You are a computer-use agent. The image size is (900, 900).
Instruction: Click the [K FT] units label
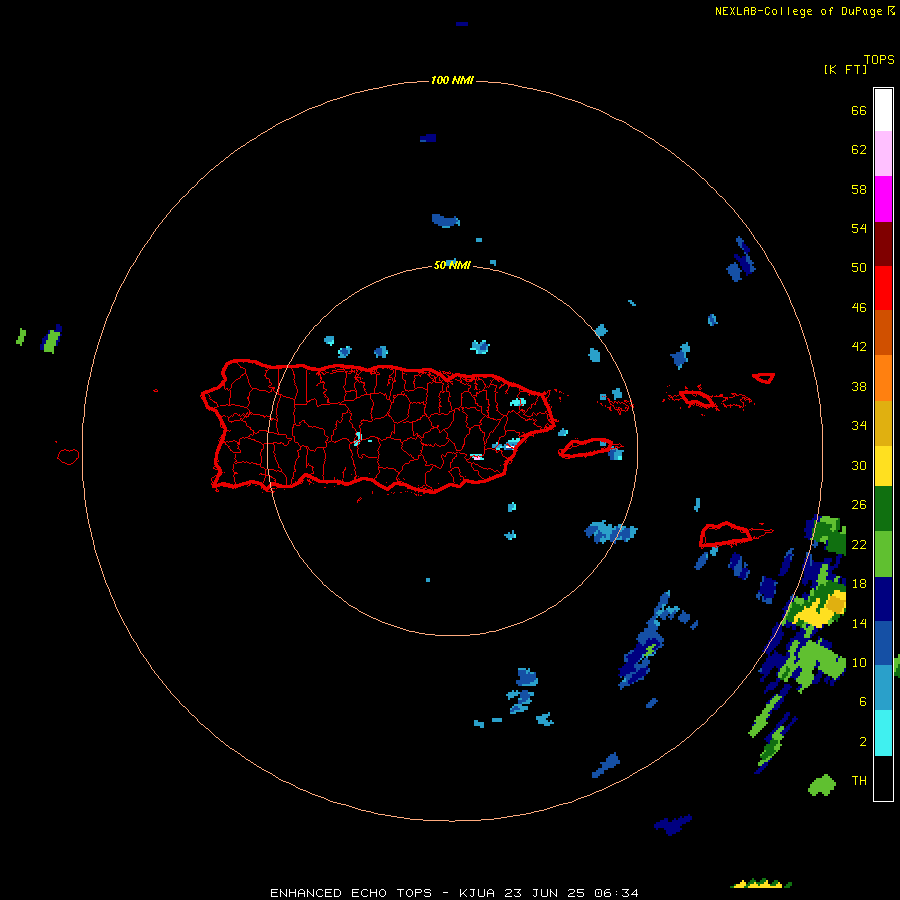click(x=845, y=70)
